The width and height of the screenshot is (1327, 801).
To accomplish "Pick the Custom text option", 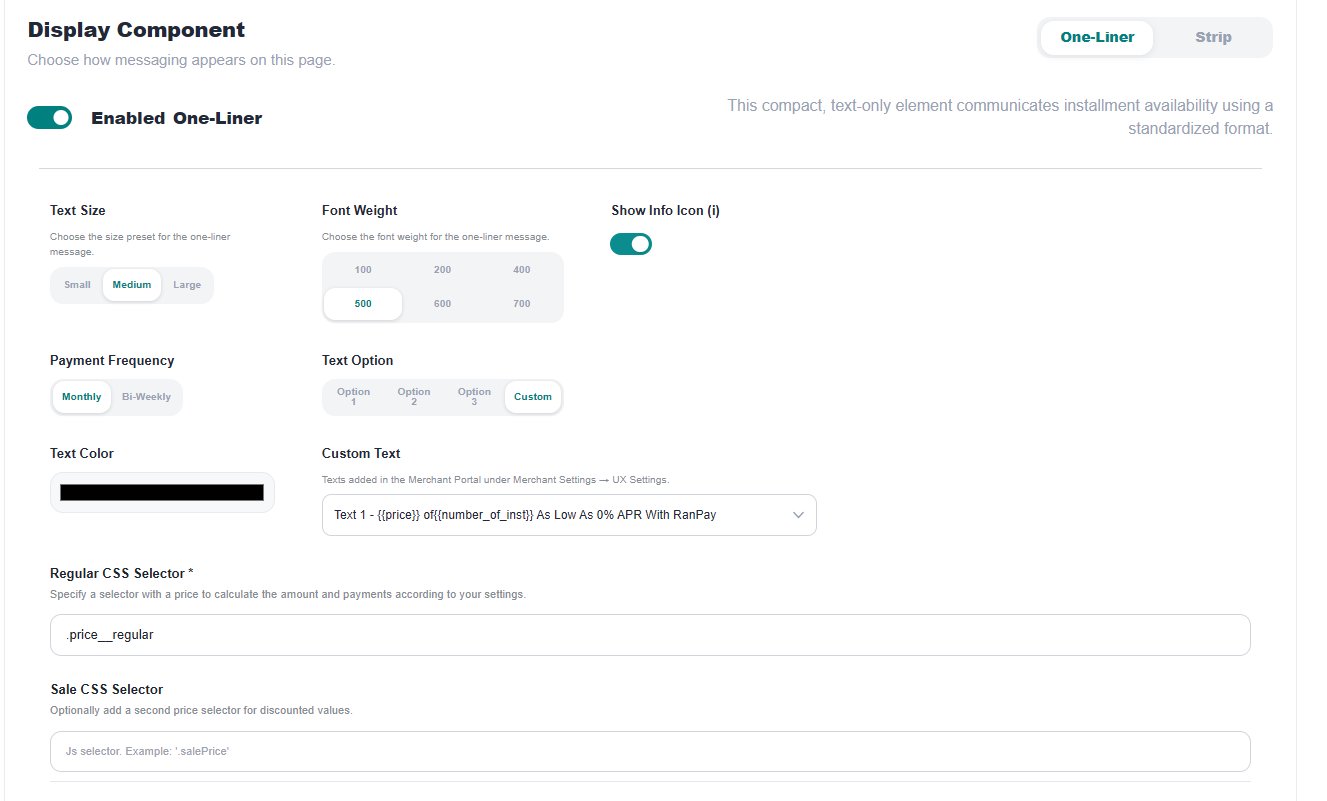I will click(533, 397).
